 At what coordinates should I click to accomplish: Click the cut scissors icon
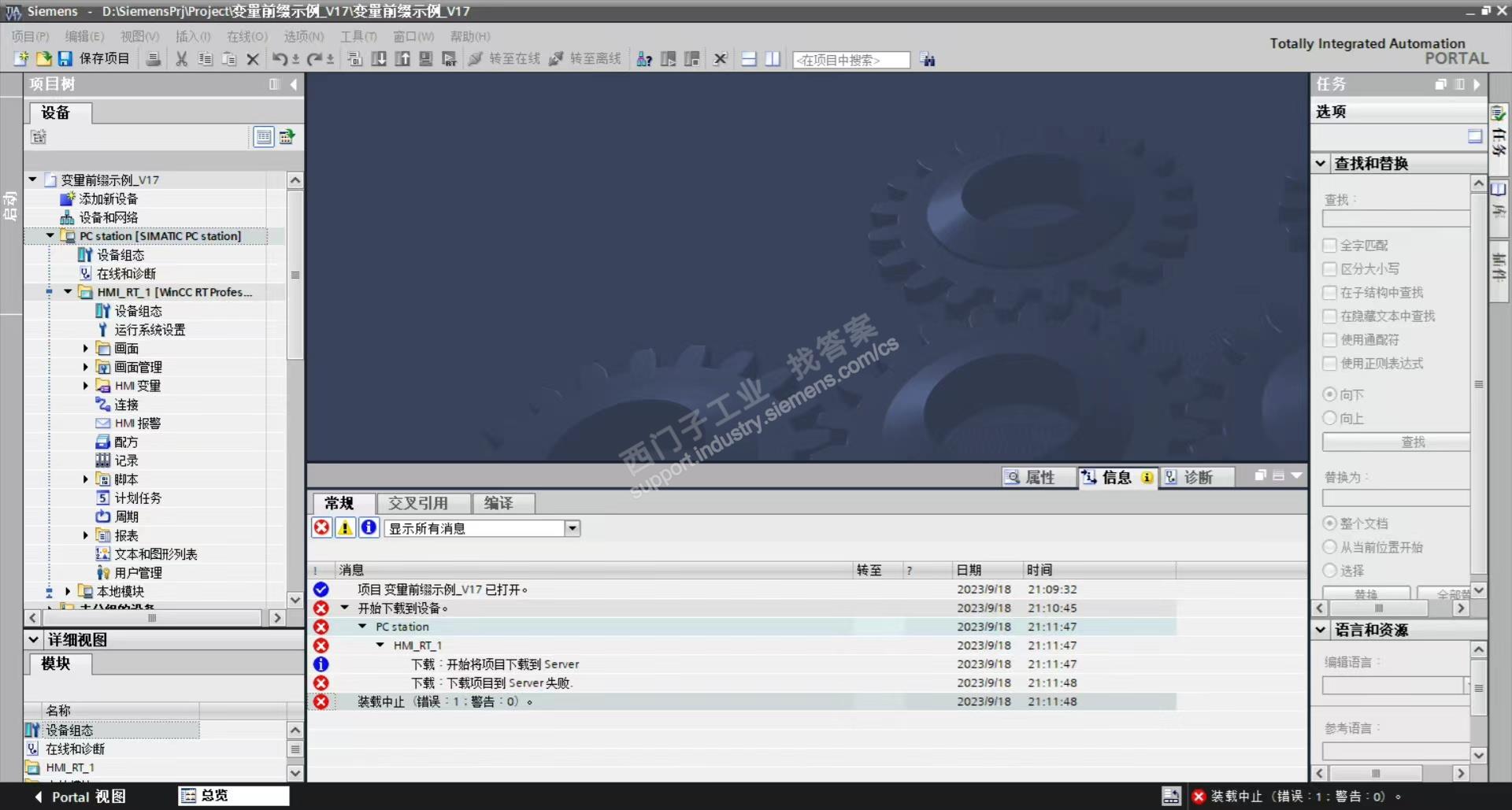coord(182,59)
